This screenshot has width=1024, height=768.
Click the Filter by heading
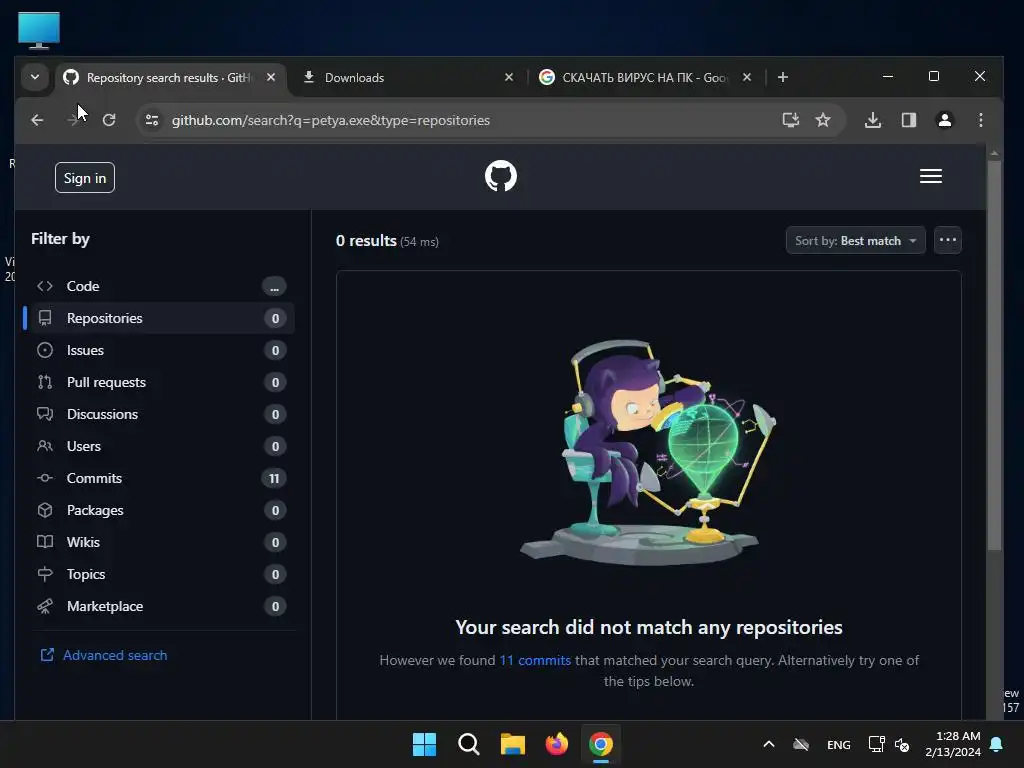(x=60, y=239)
